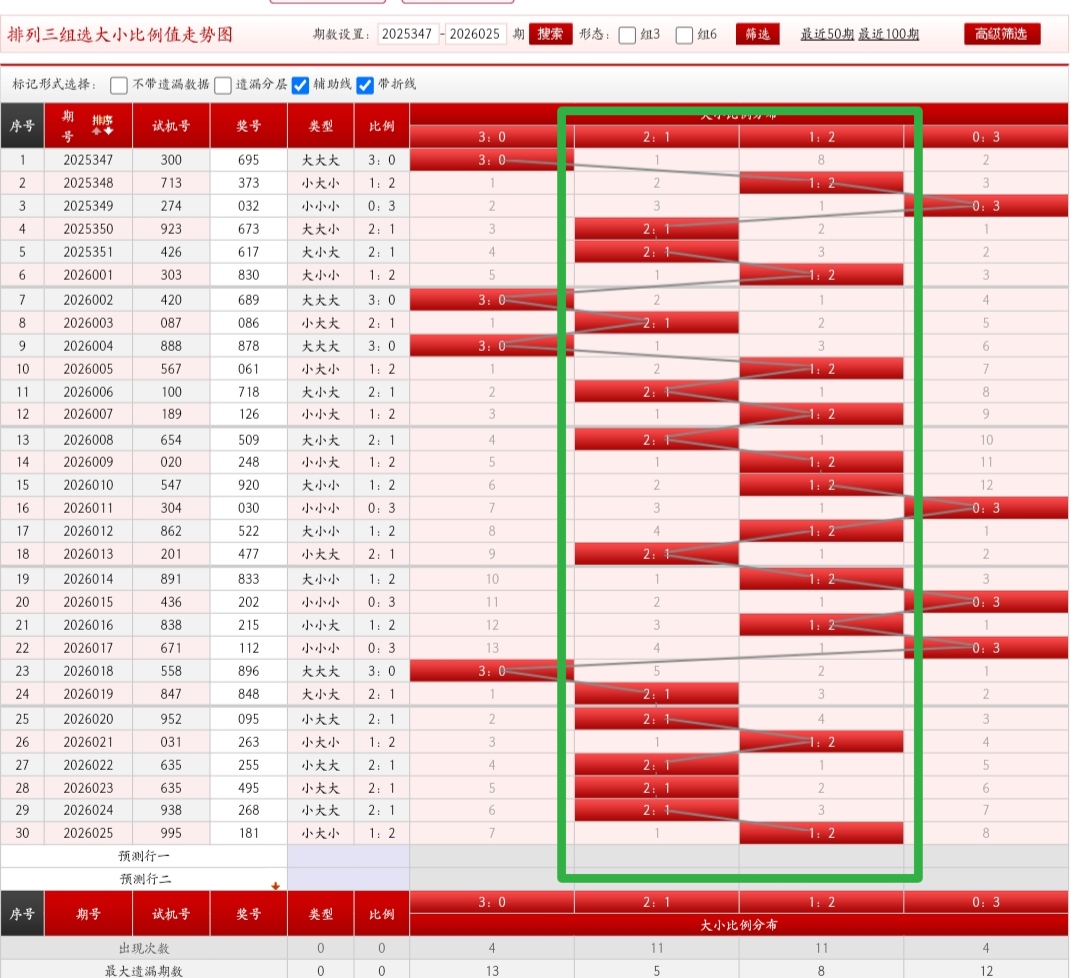
Task: Click the highlighted 1:2 cell in row 2026001
Action: tap(821, 275)
